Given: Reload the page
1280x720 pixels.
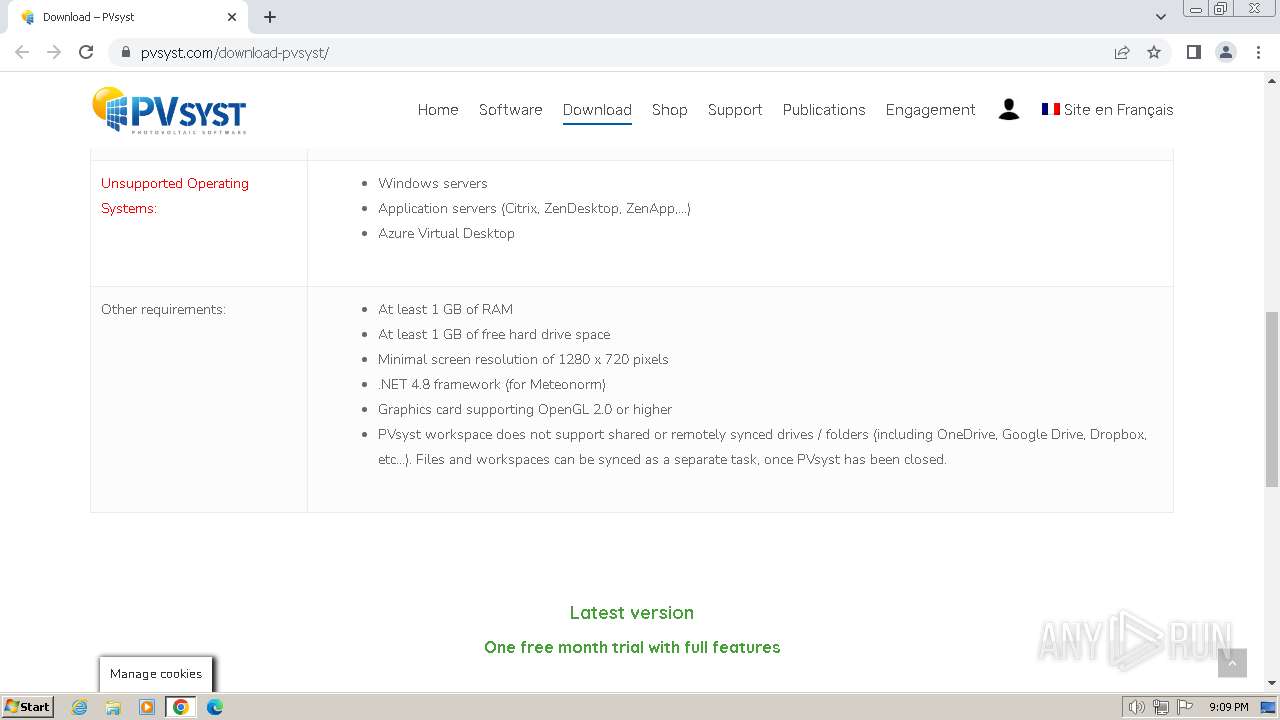Looking at the screenshot, I should click(86, 52).
